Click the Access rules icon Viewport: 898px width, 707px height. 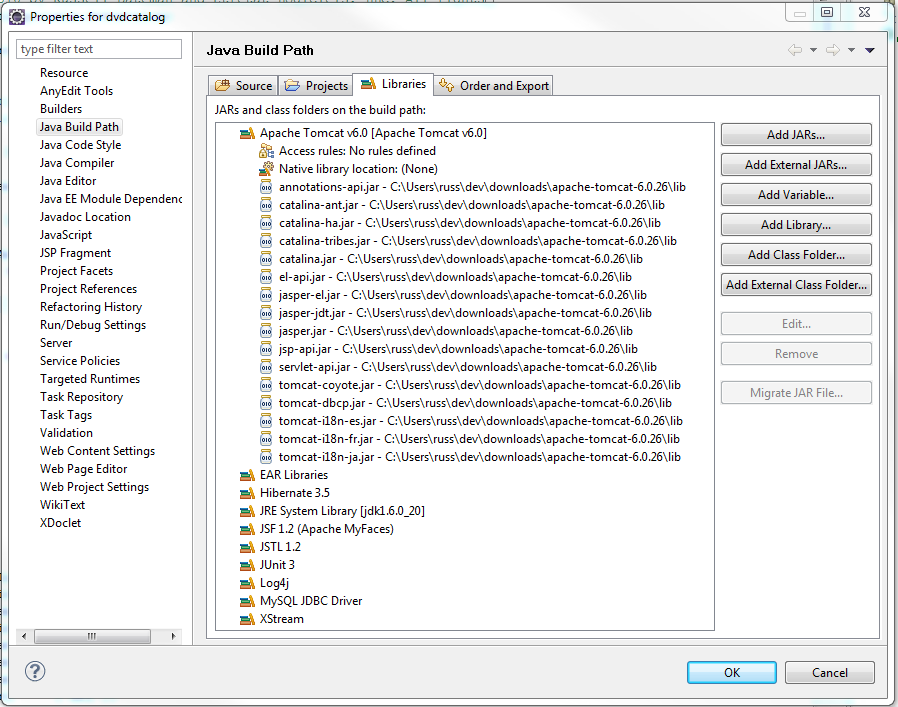tap(266, 151)
